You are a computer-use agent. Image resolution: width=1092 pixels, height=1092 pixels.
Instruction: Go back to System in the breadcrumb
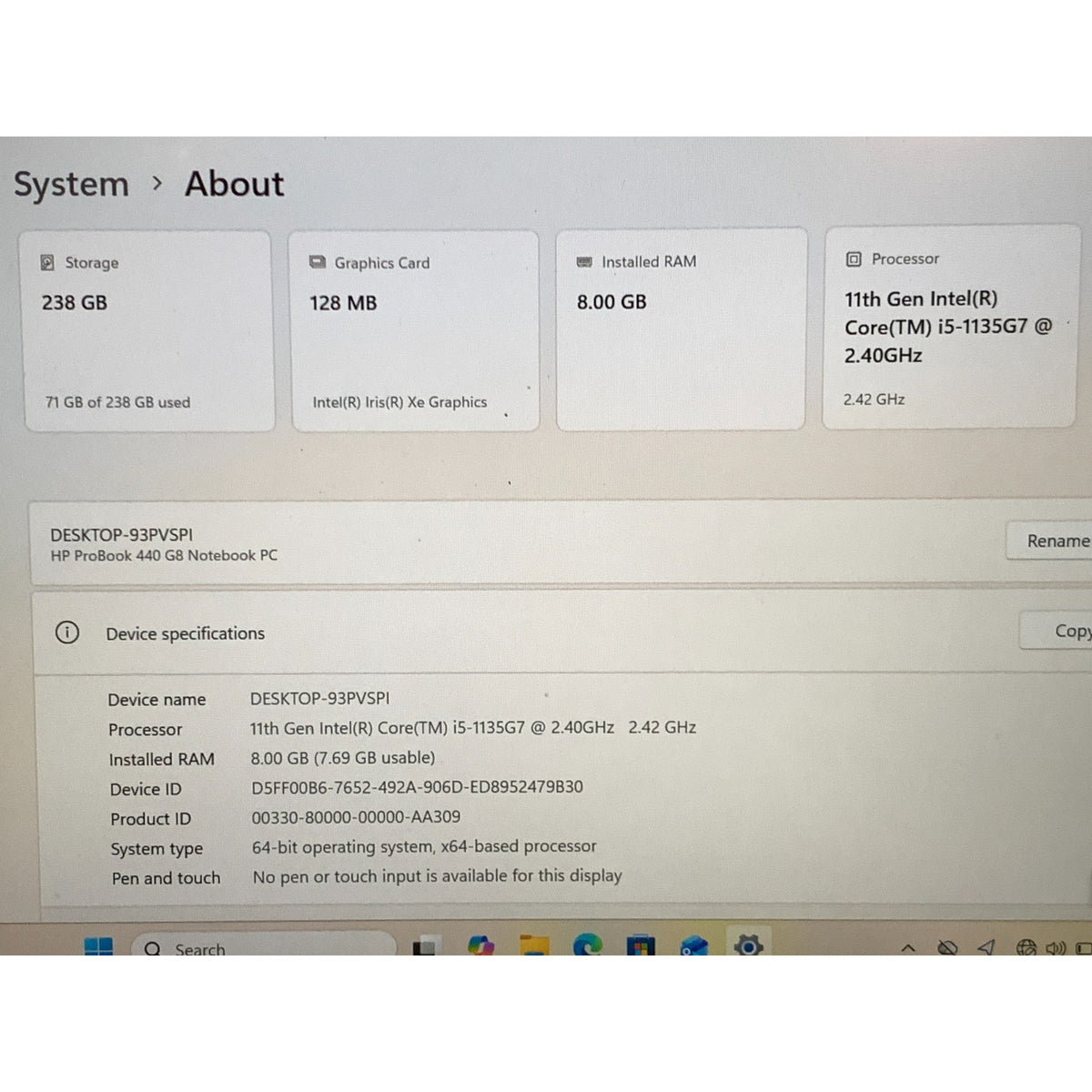coord(71,184)
